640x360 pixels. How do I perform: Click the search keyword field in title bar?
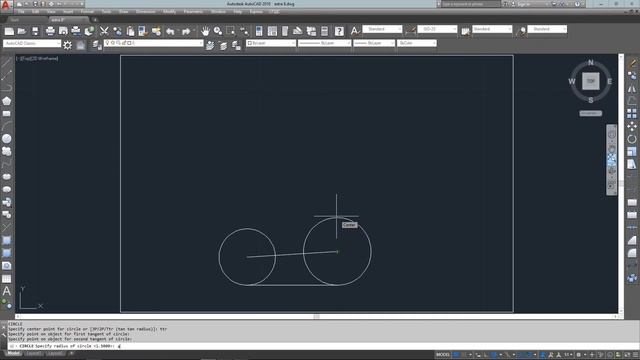pos(471,4)
